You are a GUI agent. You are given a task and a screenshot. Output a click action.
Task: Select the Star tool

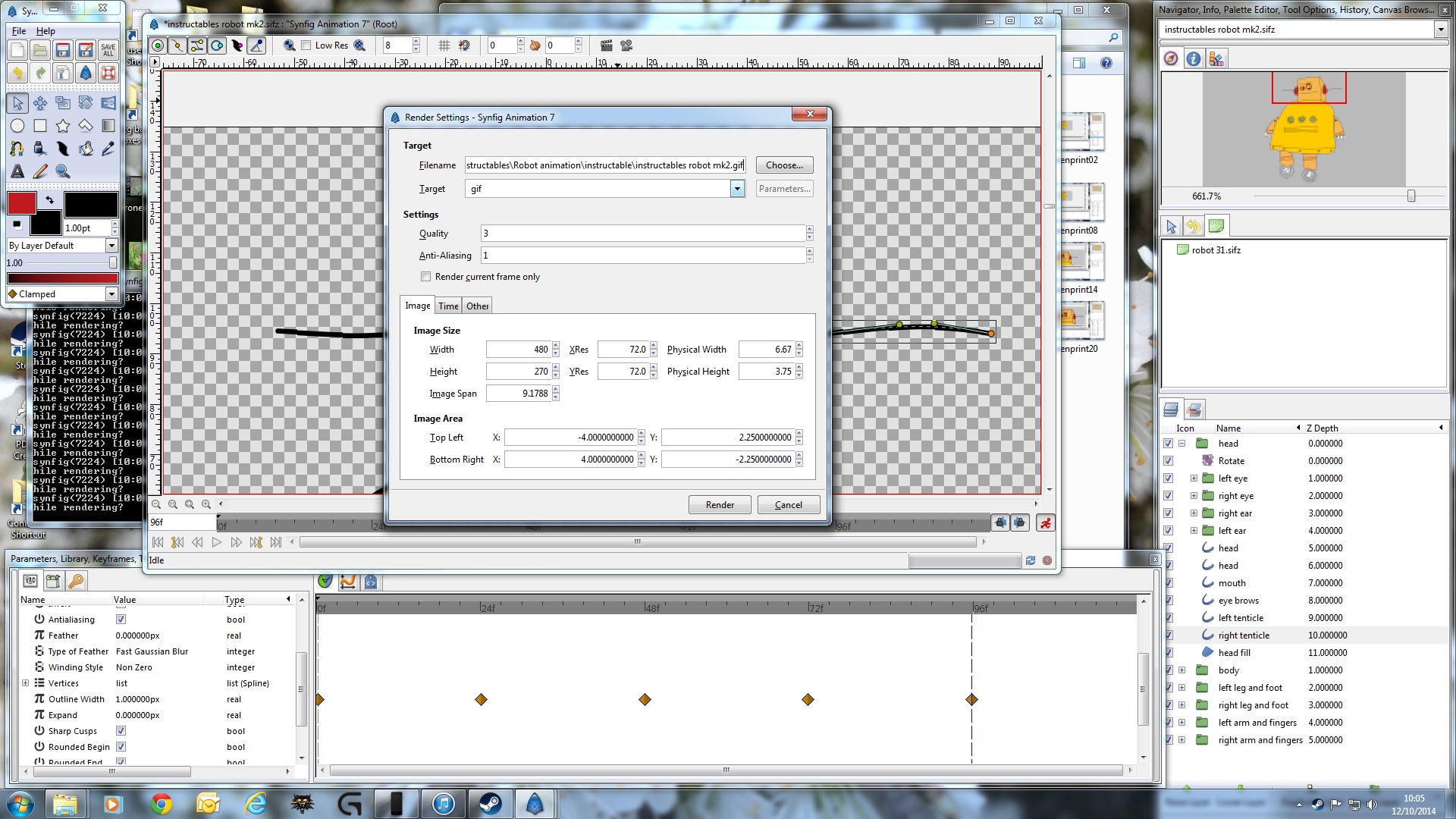coord(63,125)
